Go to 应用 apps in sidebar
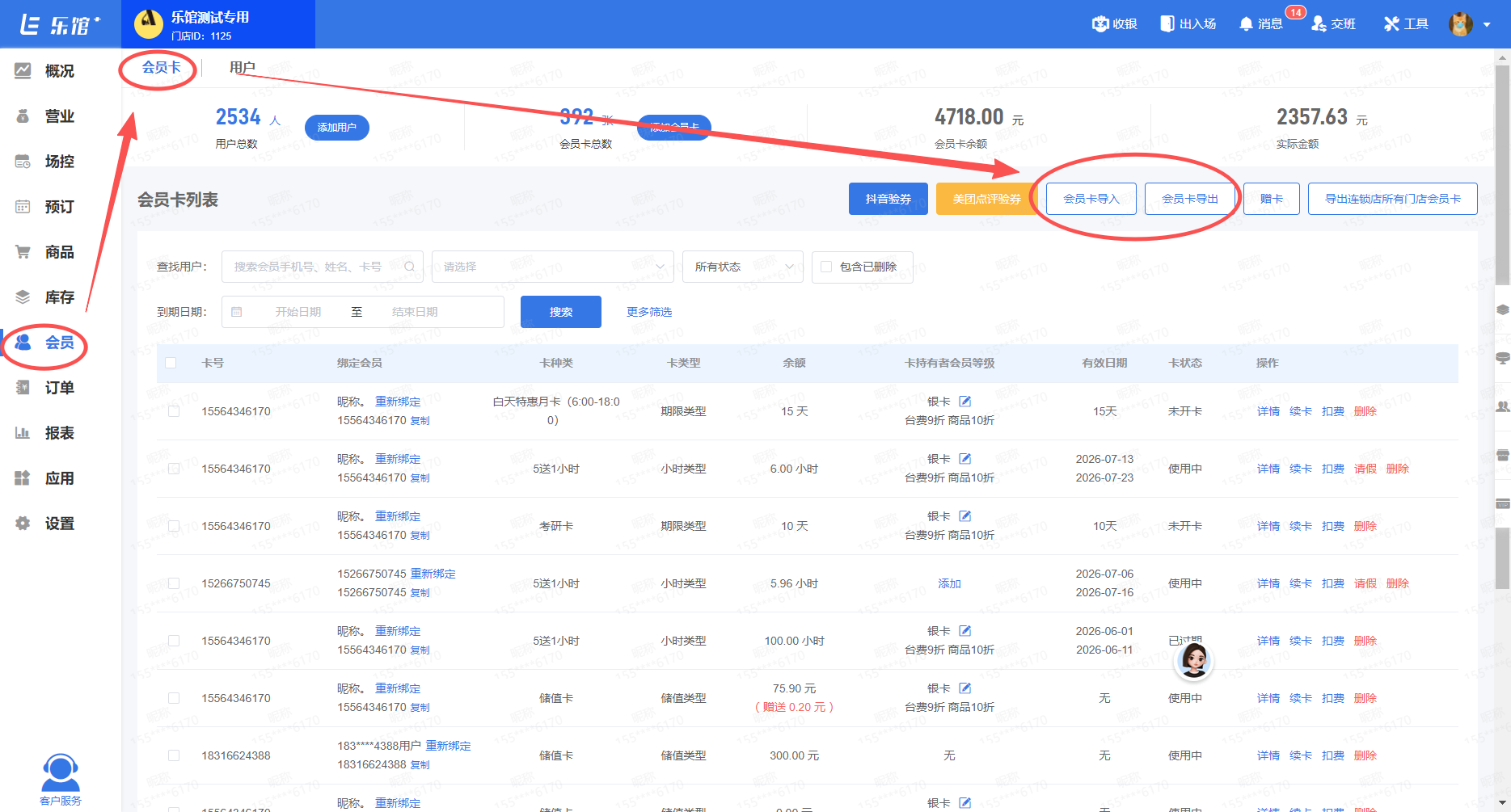The width and height of the screenshot is (1511, 812). point(60,478)
